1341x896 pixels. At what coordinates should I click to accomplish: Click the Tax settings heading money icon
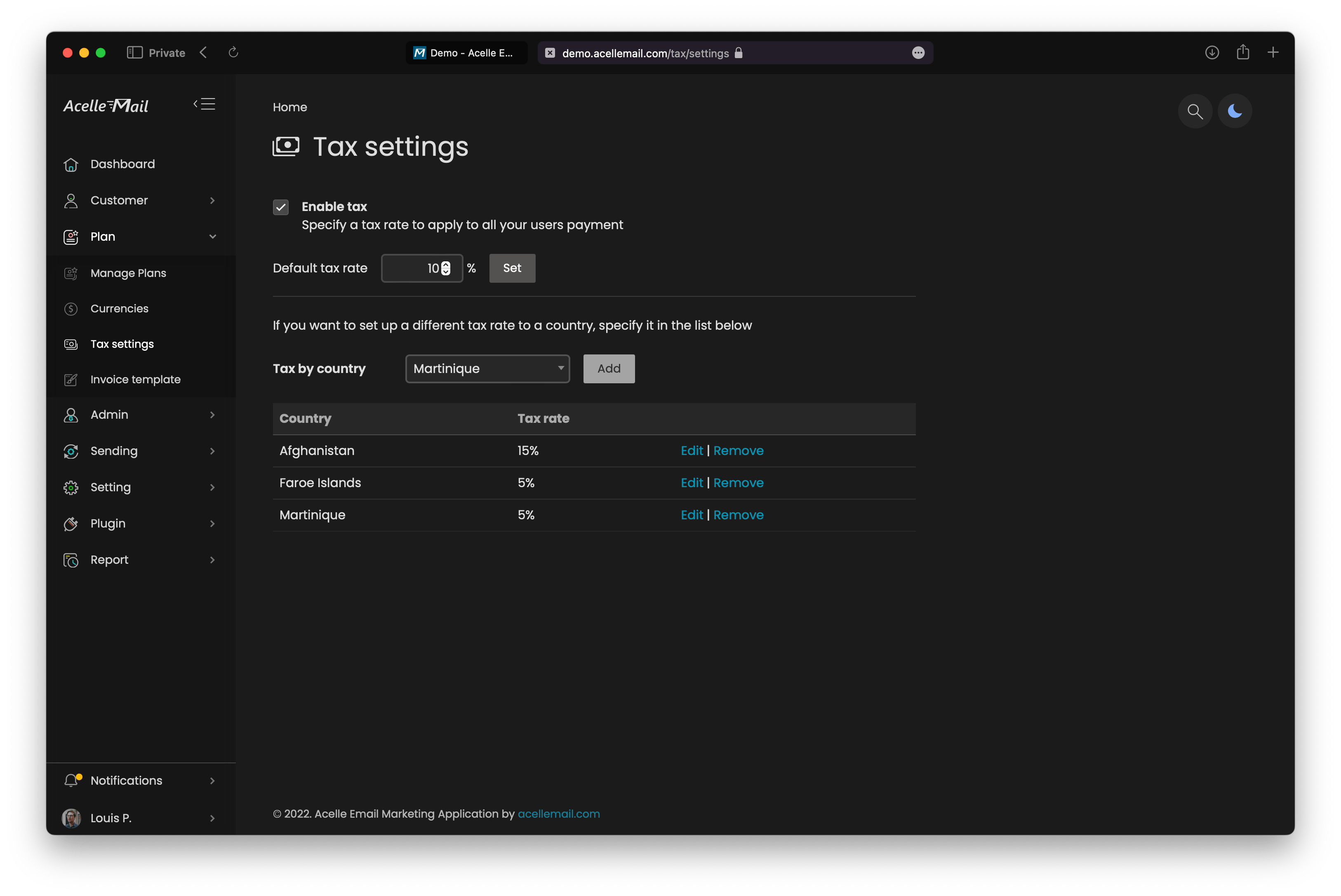click(286, 146)
